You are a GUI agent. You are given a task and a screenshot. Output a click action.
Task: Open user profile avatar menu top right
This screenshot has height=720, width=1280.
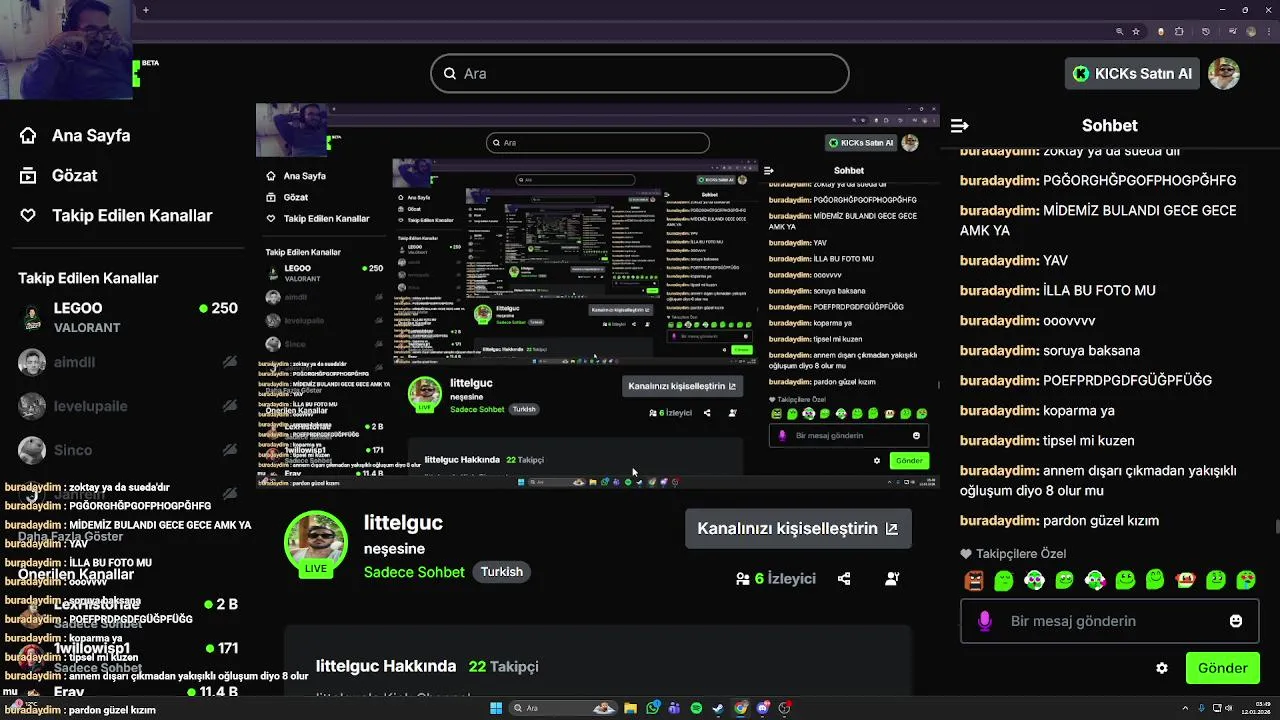1224,73
